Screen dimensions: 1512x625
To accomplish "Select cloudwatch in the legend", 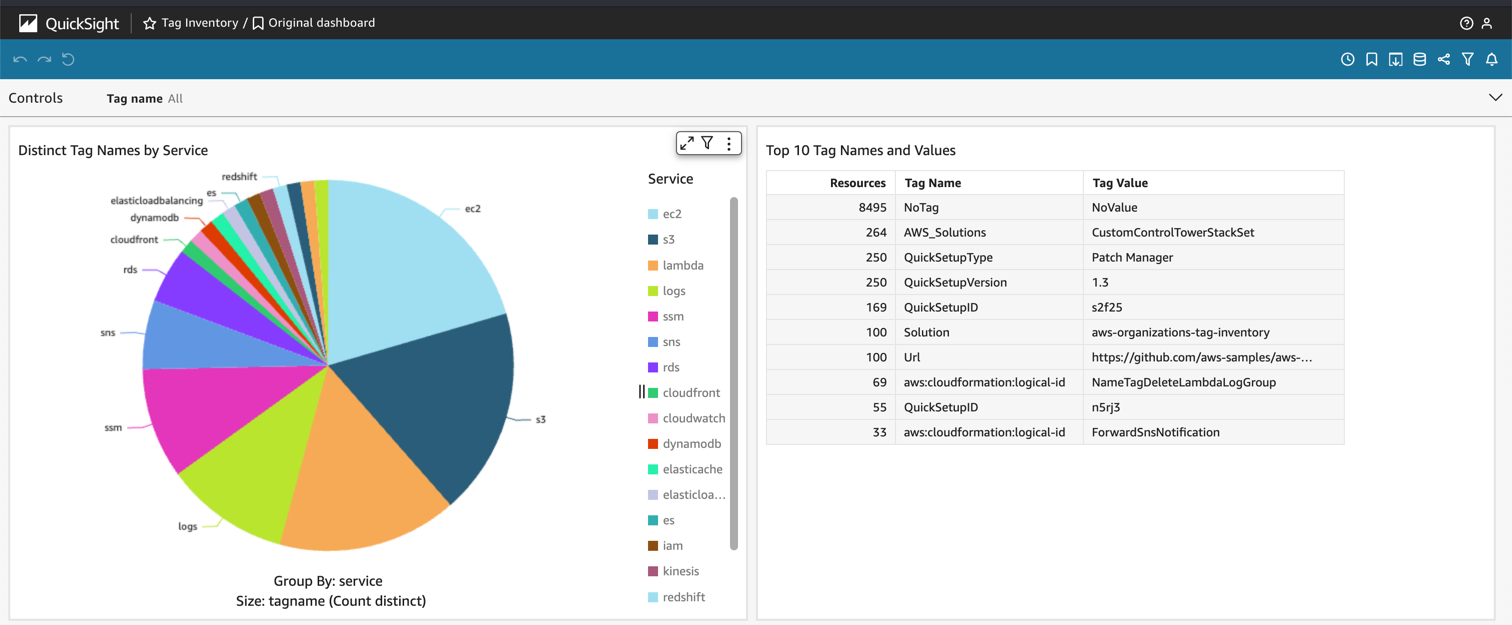I will [694, 418].
